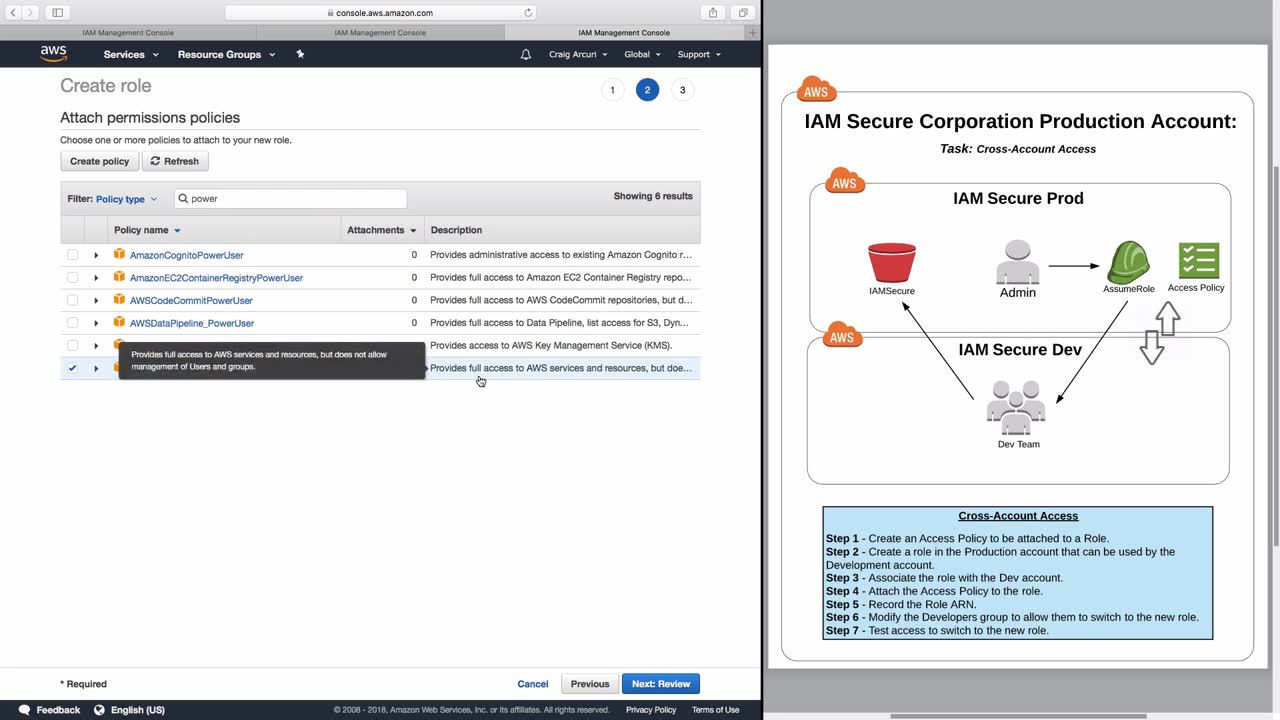Click the green Access Policy checklist icon
The height and width of the screenshot is (720, 1280).
(1198, 261)
